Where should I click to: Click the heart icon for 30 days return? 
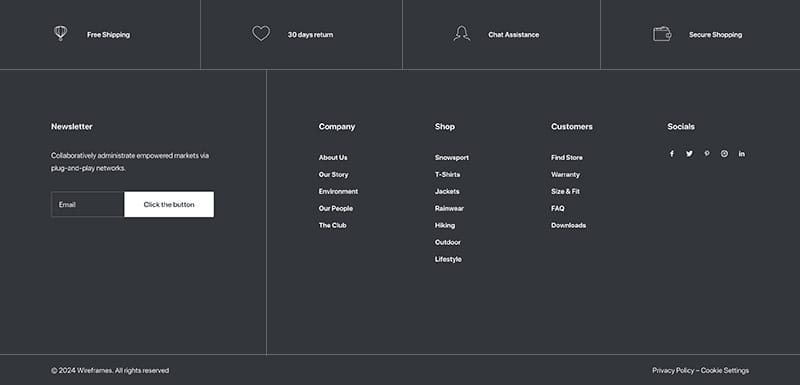click(x=261, y=34)
